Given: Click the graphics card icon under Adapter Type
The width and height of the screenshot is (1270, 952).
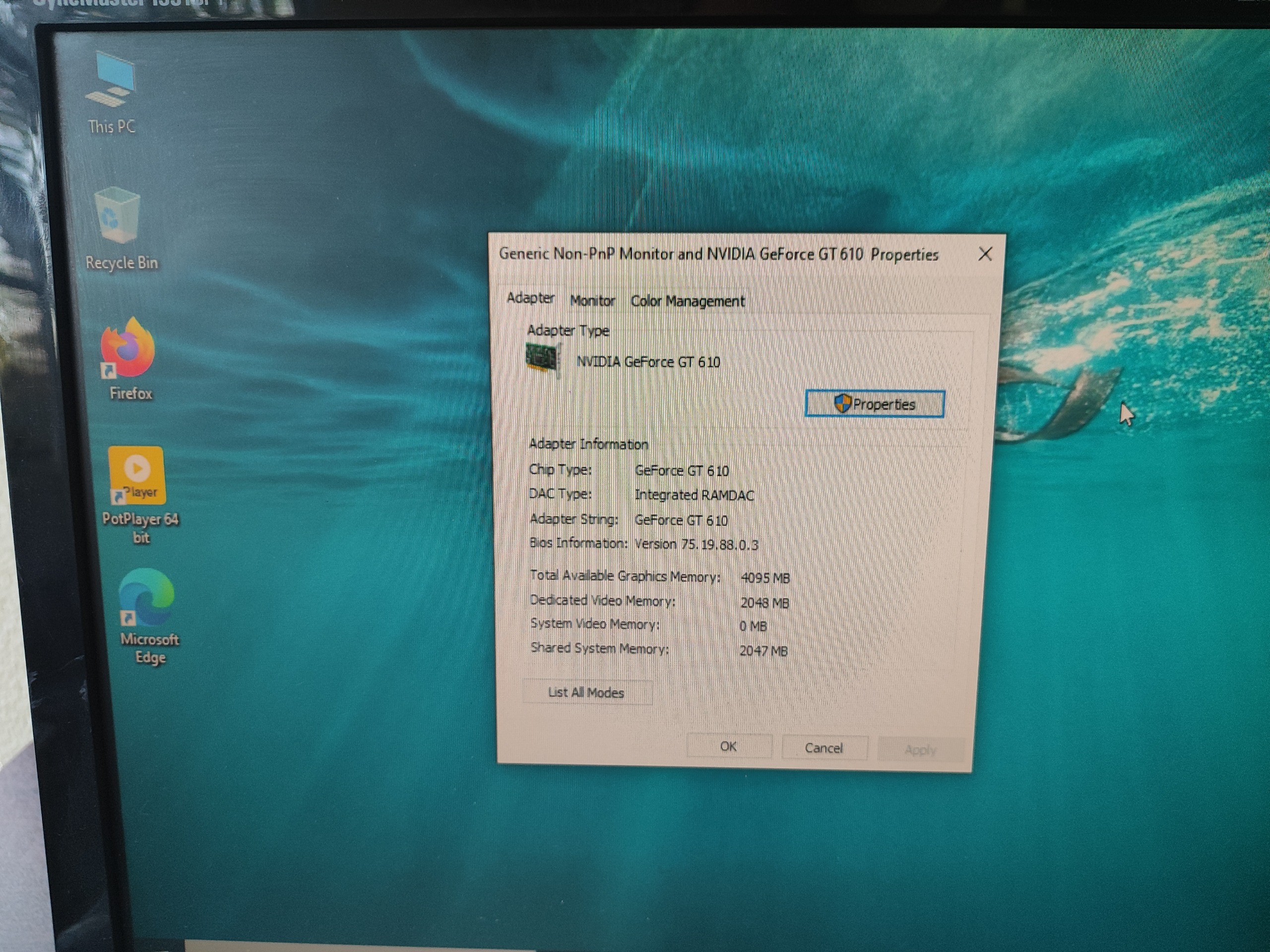Looking at the screenshot, I should 542,359.
